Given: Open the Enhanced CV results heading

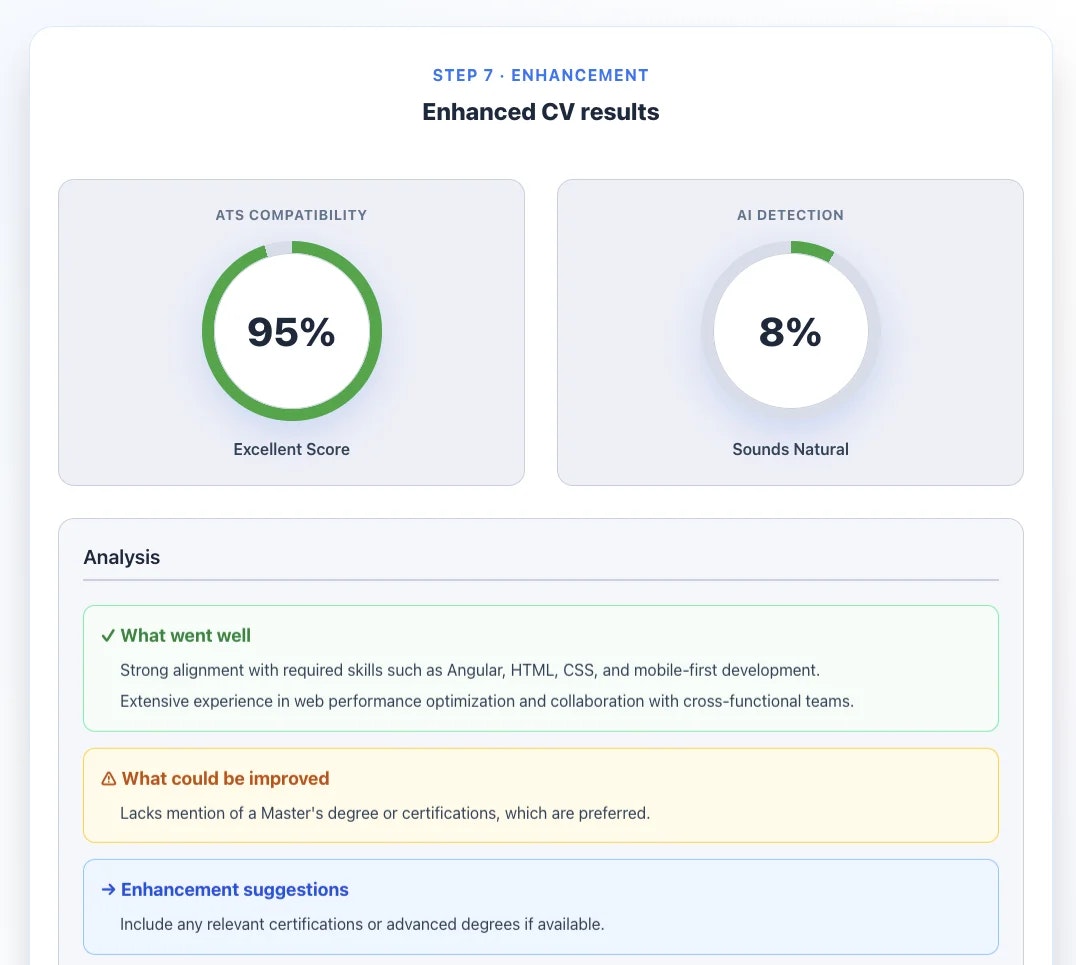Looking at the screenshot, I should (540, 111).
